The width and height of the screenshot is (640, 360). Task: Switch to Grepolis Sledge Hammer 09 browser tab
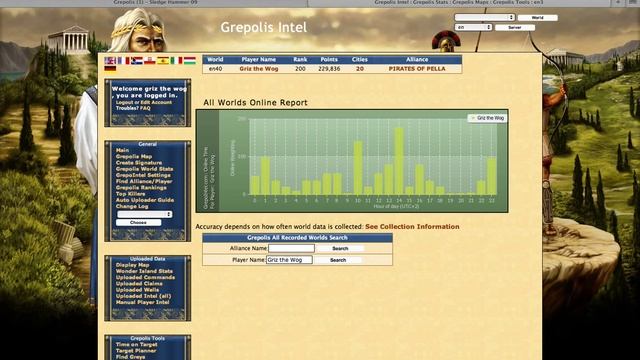coord(155,2)
